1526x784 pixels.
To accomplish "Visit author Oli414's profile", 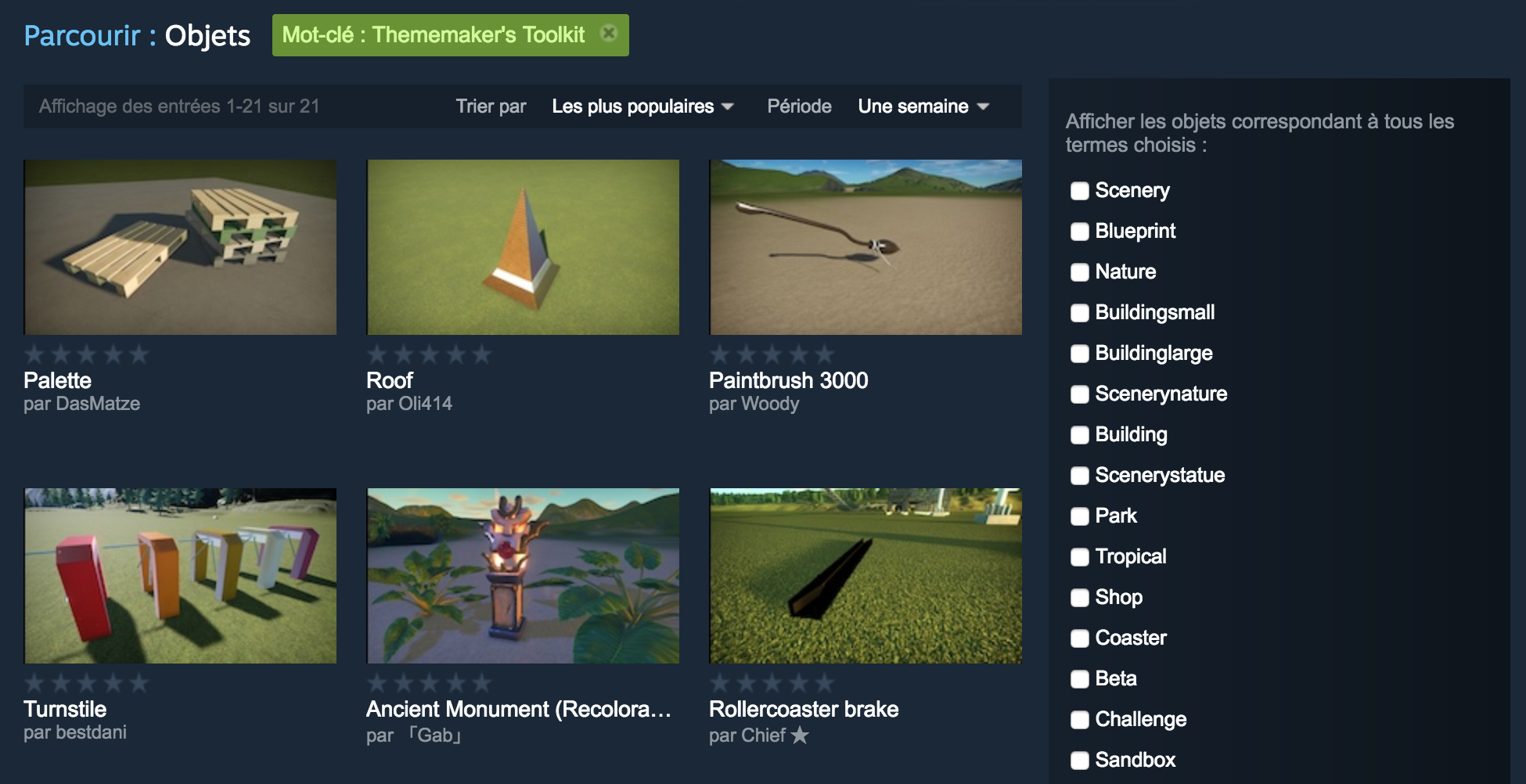I will point(425,404).
